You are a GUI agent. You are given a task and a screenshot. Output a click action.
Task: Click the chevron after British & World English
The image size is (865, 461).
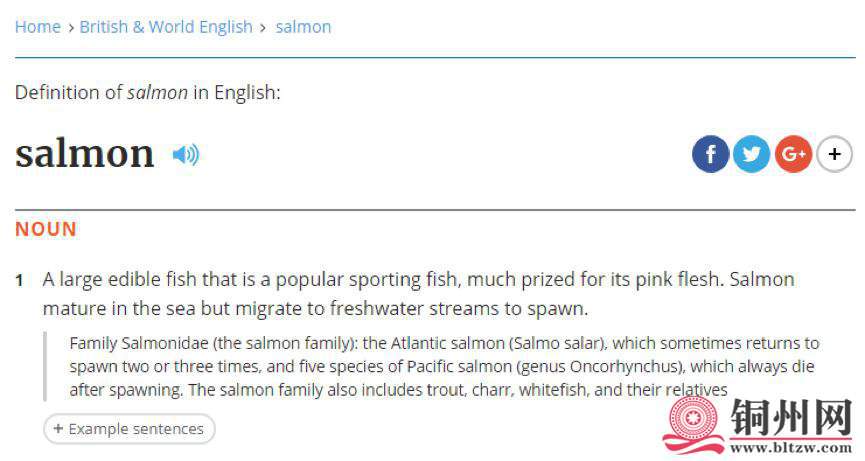263,28
